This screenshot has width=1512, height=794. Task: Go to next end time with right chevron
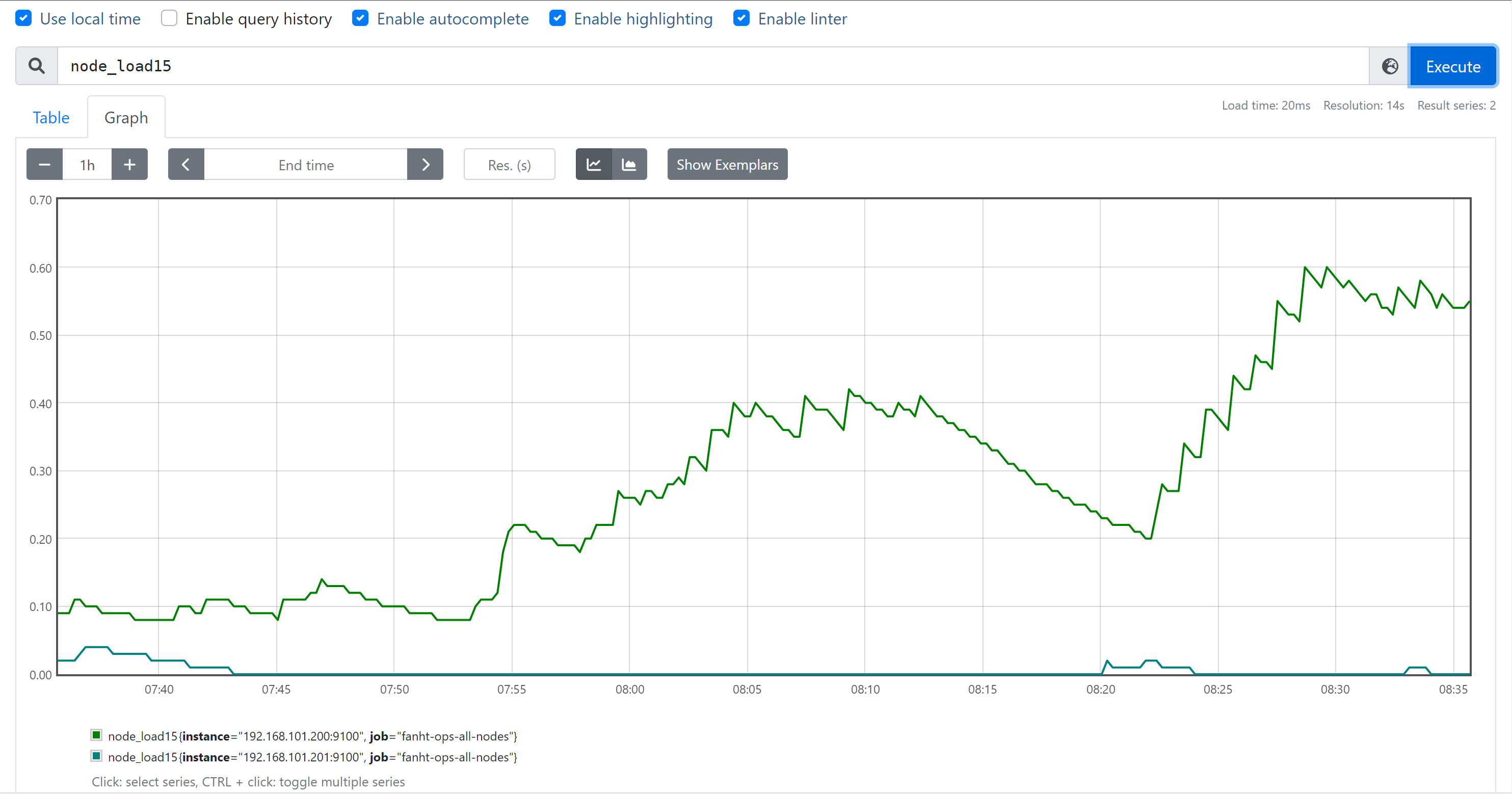[426, 164]
